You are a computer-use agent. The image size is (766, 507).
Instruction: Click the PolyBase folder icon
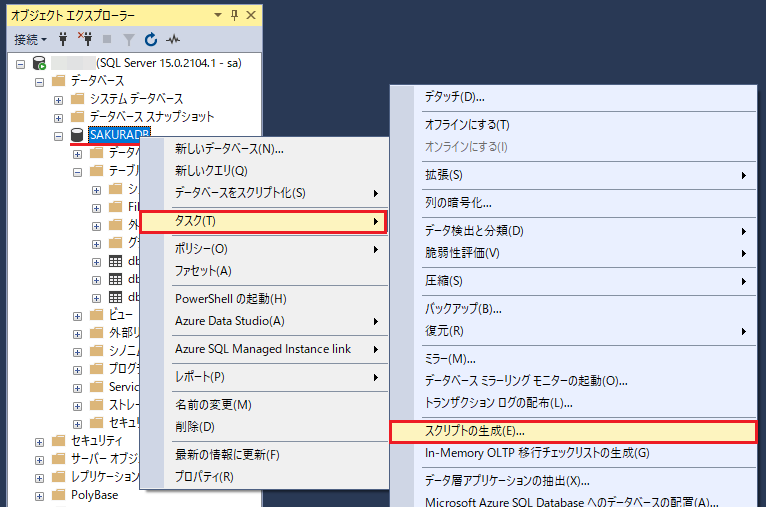click(58, 495)
